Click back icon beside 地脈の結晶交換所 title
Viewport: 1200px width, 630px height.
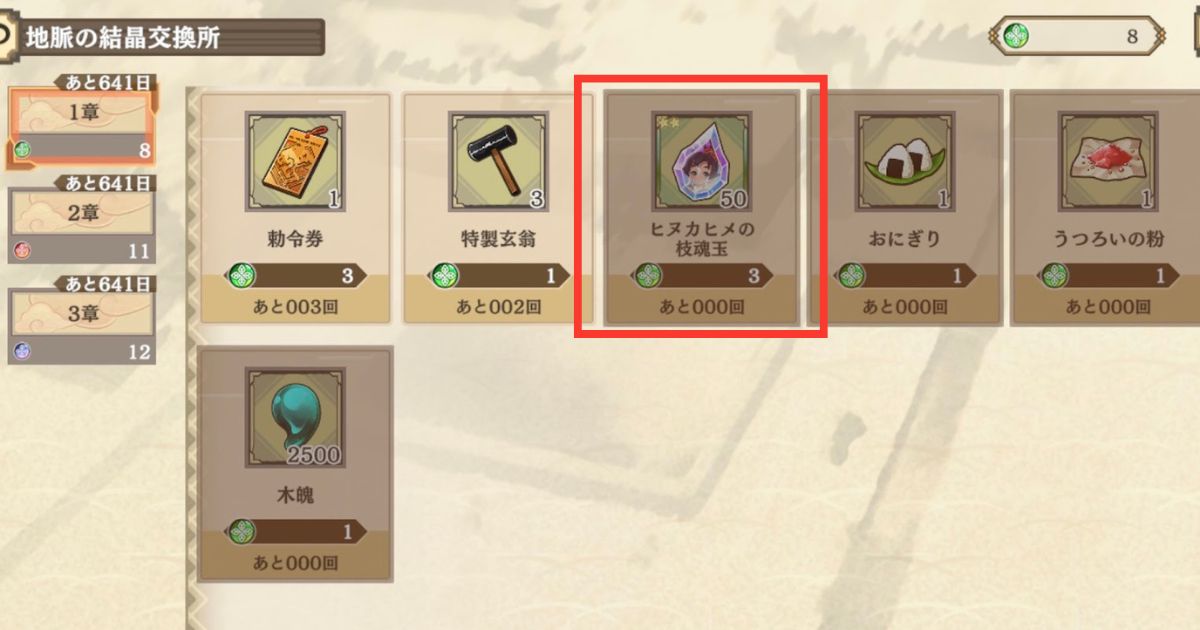[6, 38]
